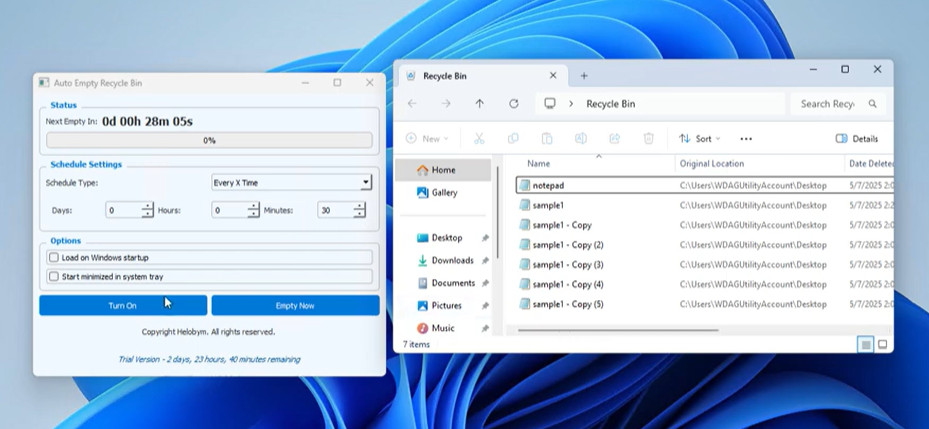Click the Auto Empty Recycle Bin title bar icon
929x429 pixels.
pyautogui.click(x=44, y=83)
